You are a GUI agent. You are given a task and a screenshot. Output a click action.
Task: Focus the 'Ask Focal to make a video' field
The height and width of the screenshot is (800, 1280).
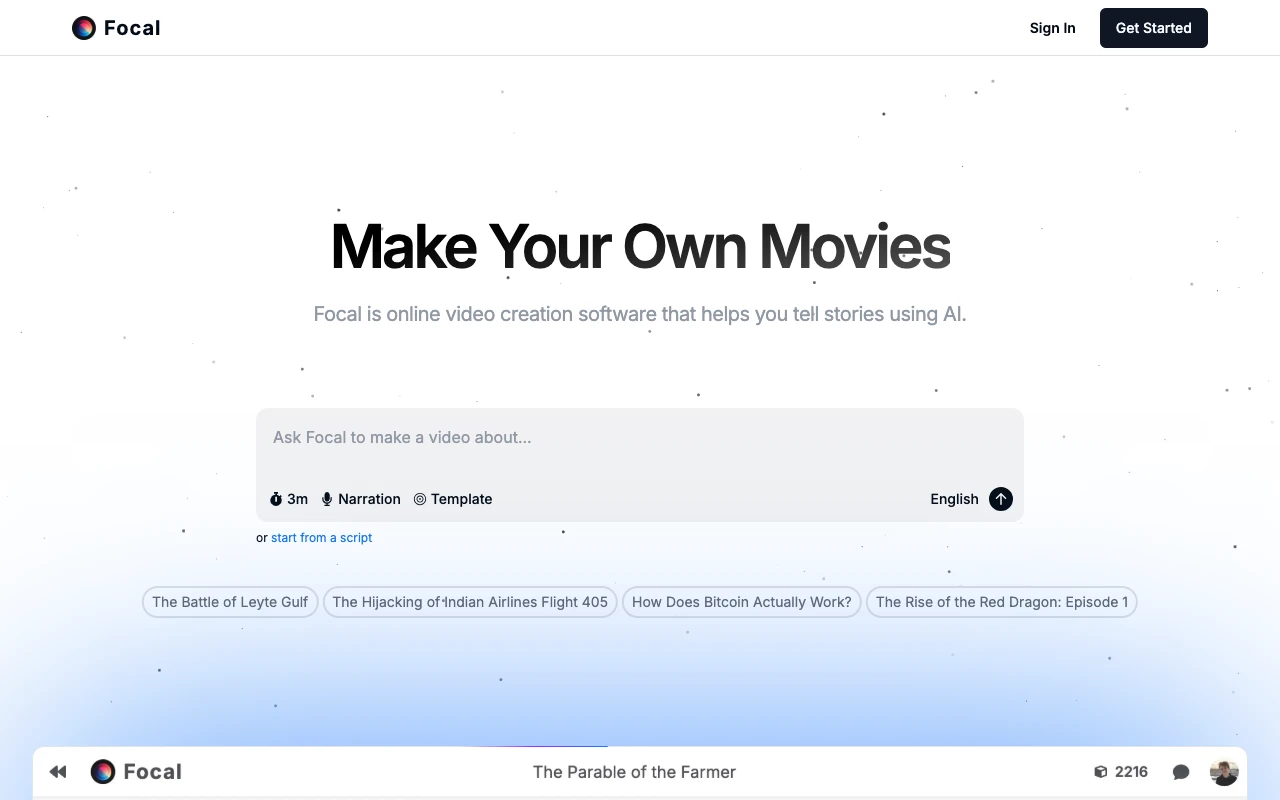(x=640, y=438)
